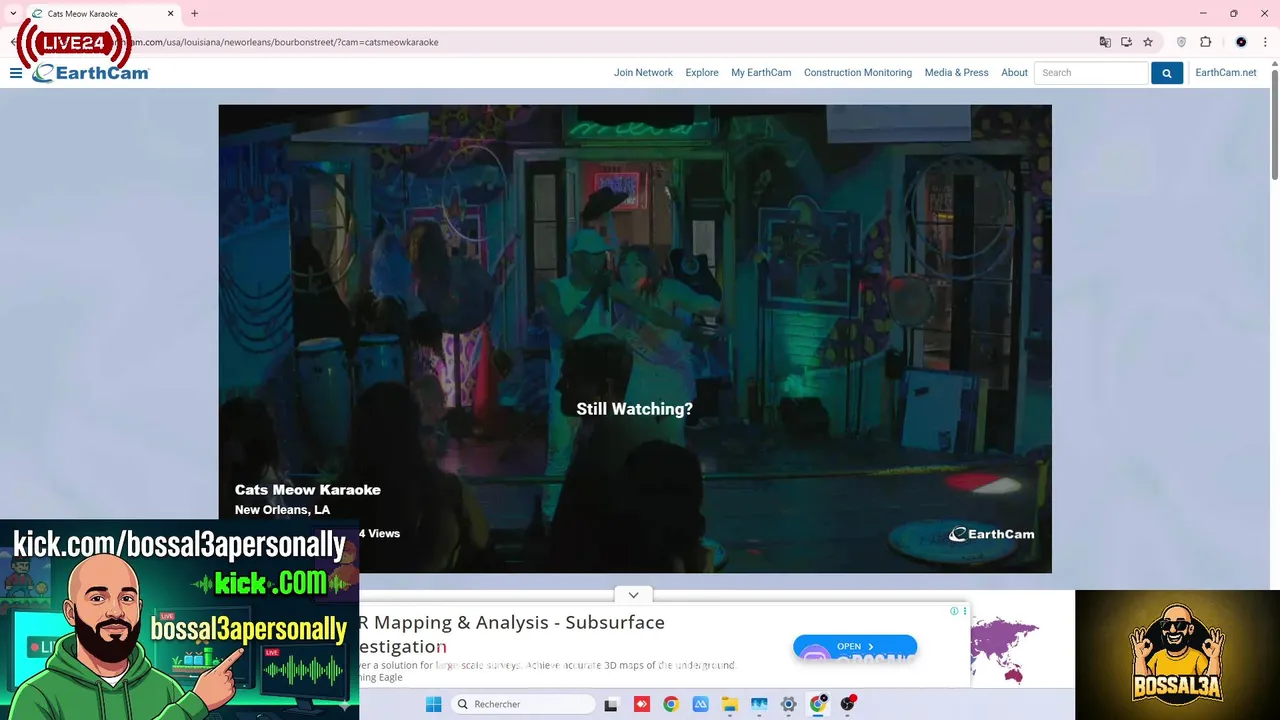Open the monitor-picture app on taskbar

pyautogui.click(x=759, y=704)
